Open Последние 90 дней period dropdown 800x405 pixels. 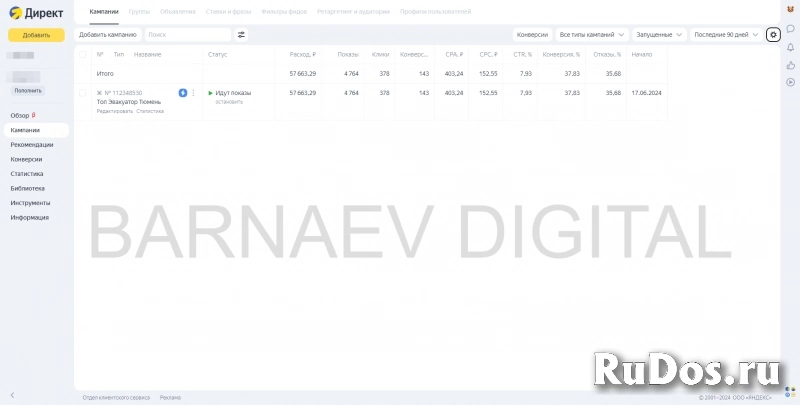tap(727, 35)
